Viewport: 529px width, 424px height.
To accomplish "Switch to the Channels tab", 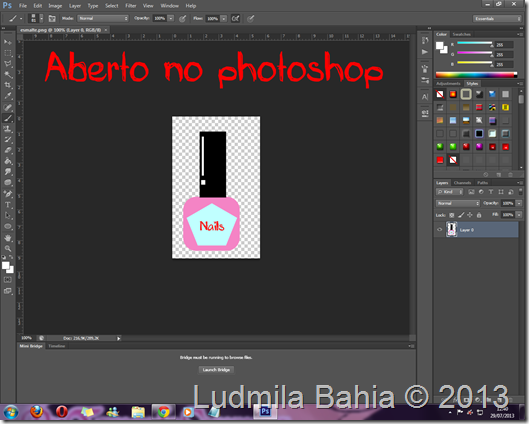I will (x=462, y=183).
